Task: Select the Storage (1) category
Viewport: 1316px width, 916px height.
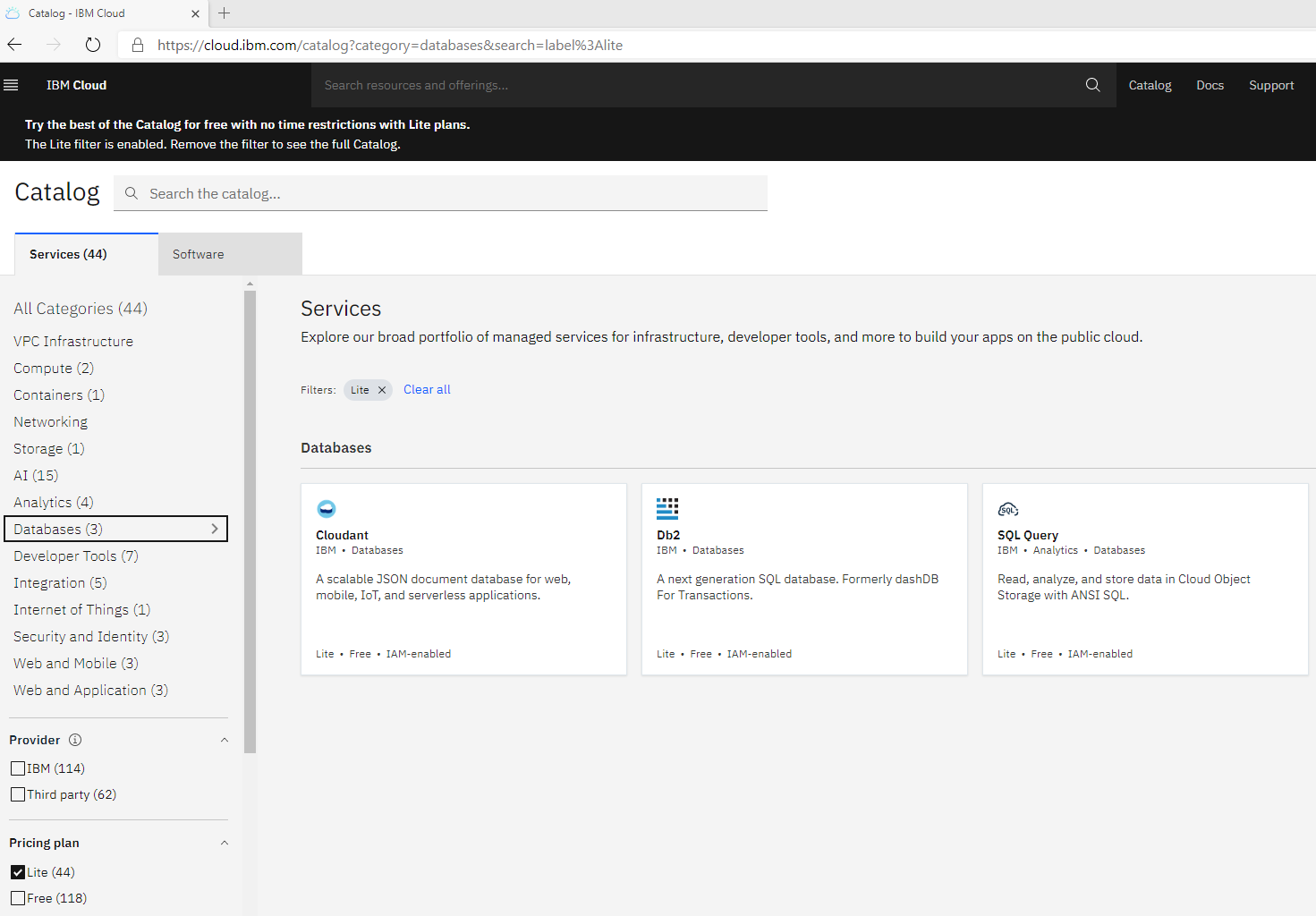Action: coord(49,449)
